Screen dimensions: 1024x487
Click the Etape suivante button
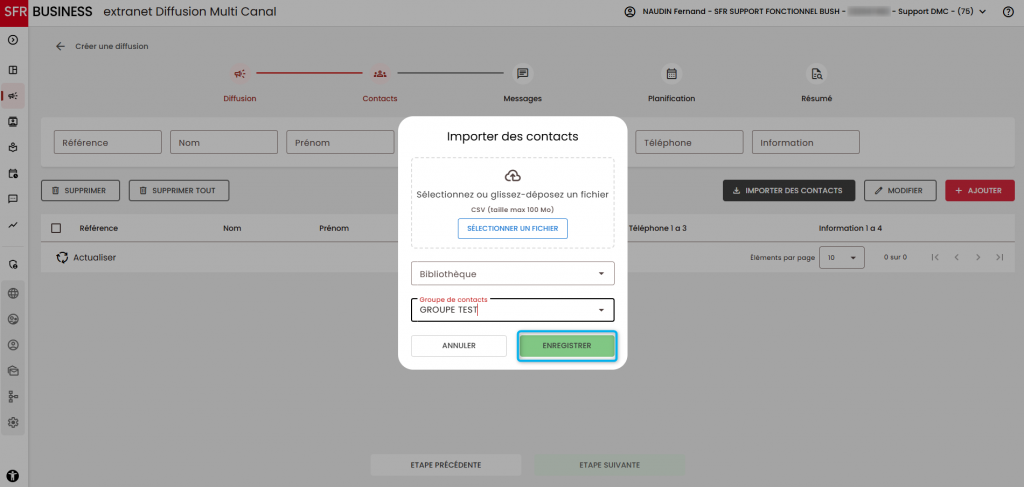pos(609,465)
